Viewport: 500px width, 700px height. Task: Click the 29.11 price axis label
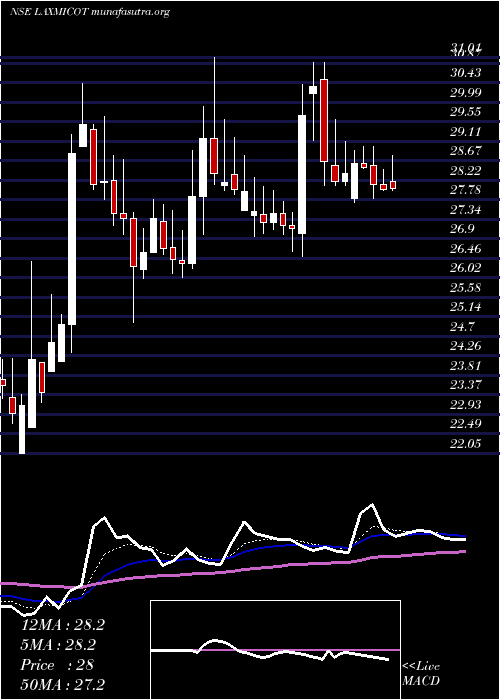pyautogui.click(x=467, y=131)
